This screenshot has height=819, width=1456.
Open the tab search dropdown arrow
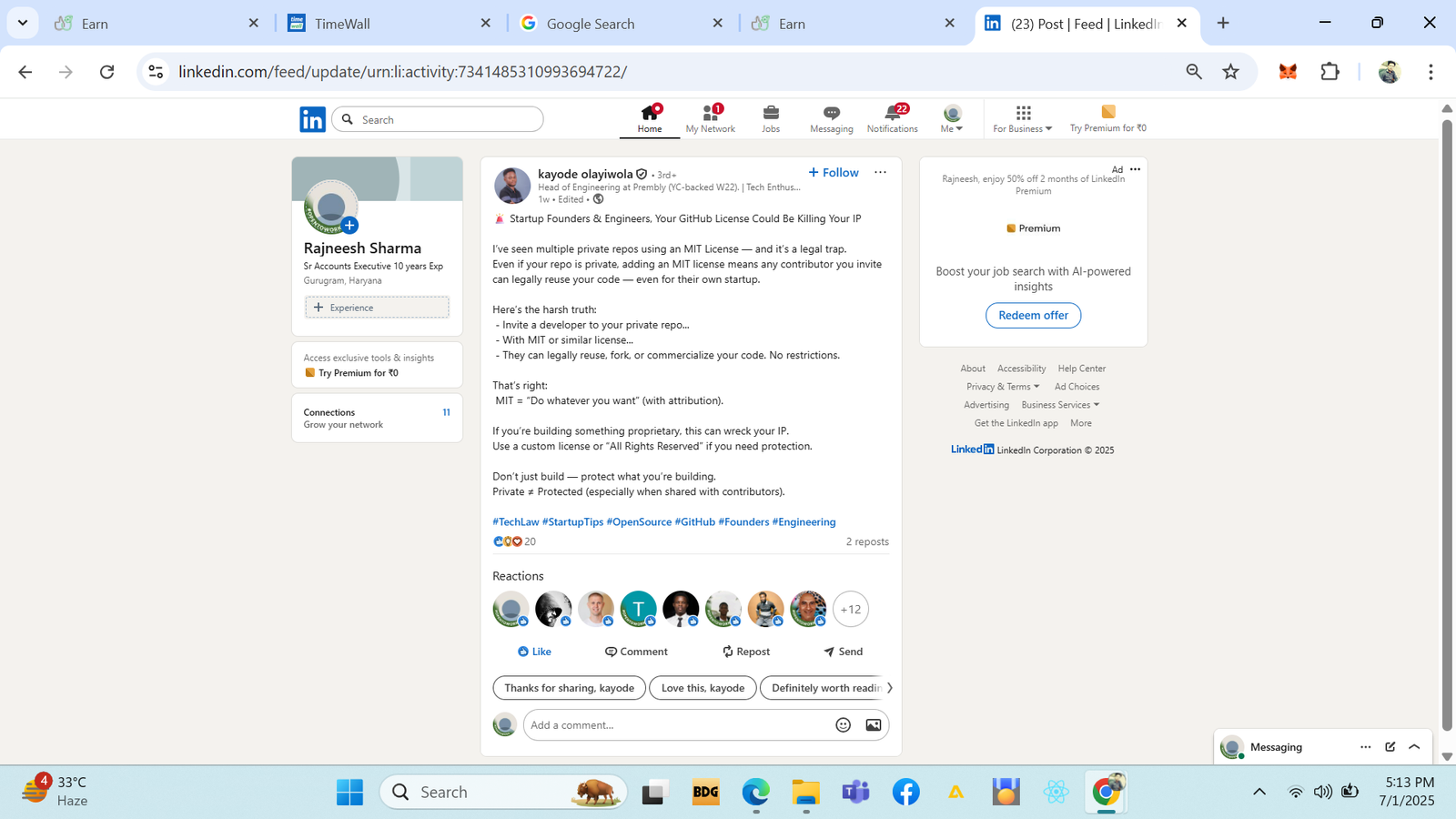23,23
